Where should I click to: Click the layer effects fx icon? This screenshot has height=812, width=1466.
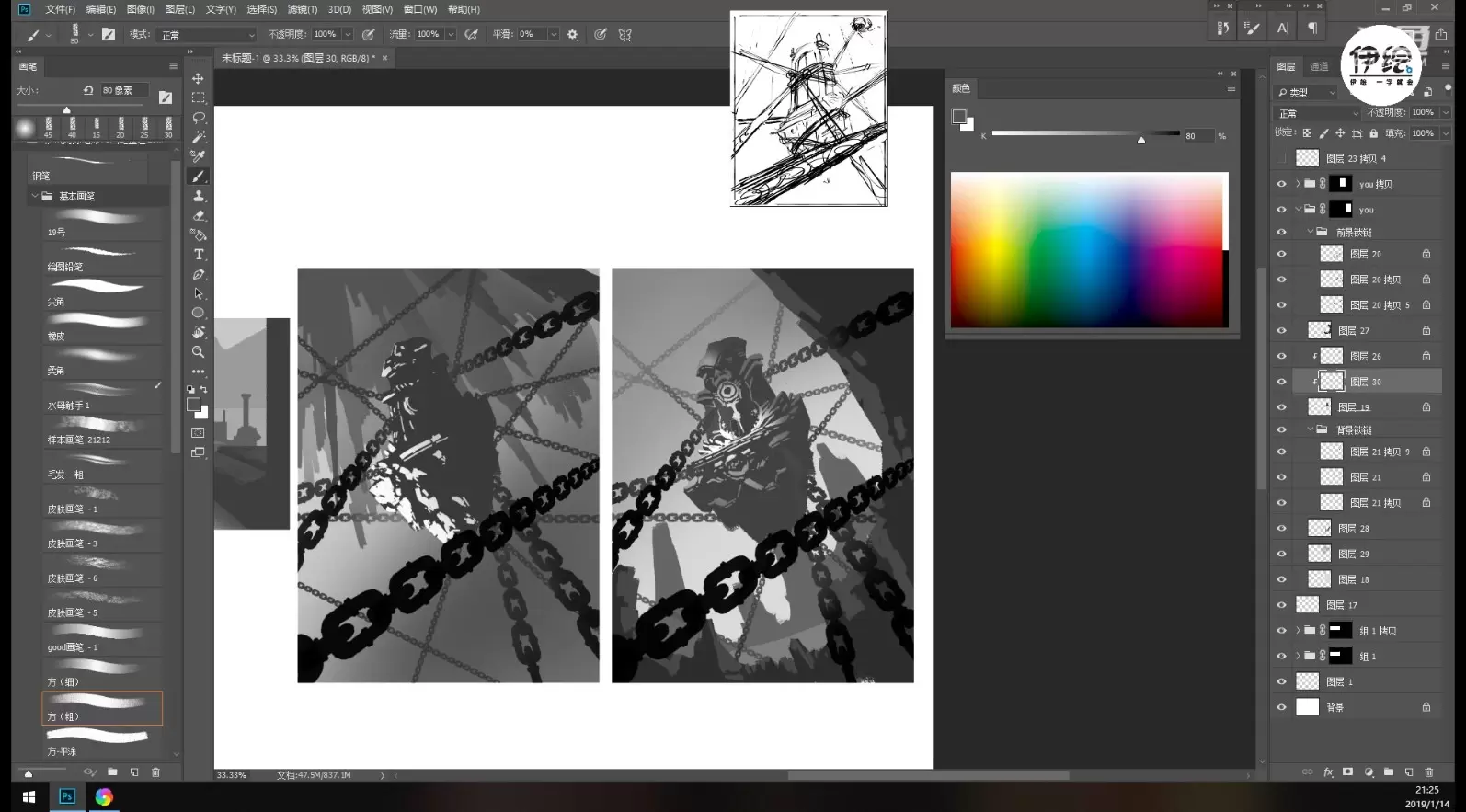[1328, 772]
